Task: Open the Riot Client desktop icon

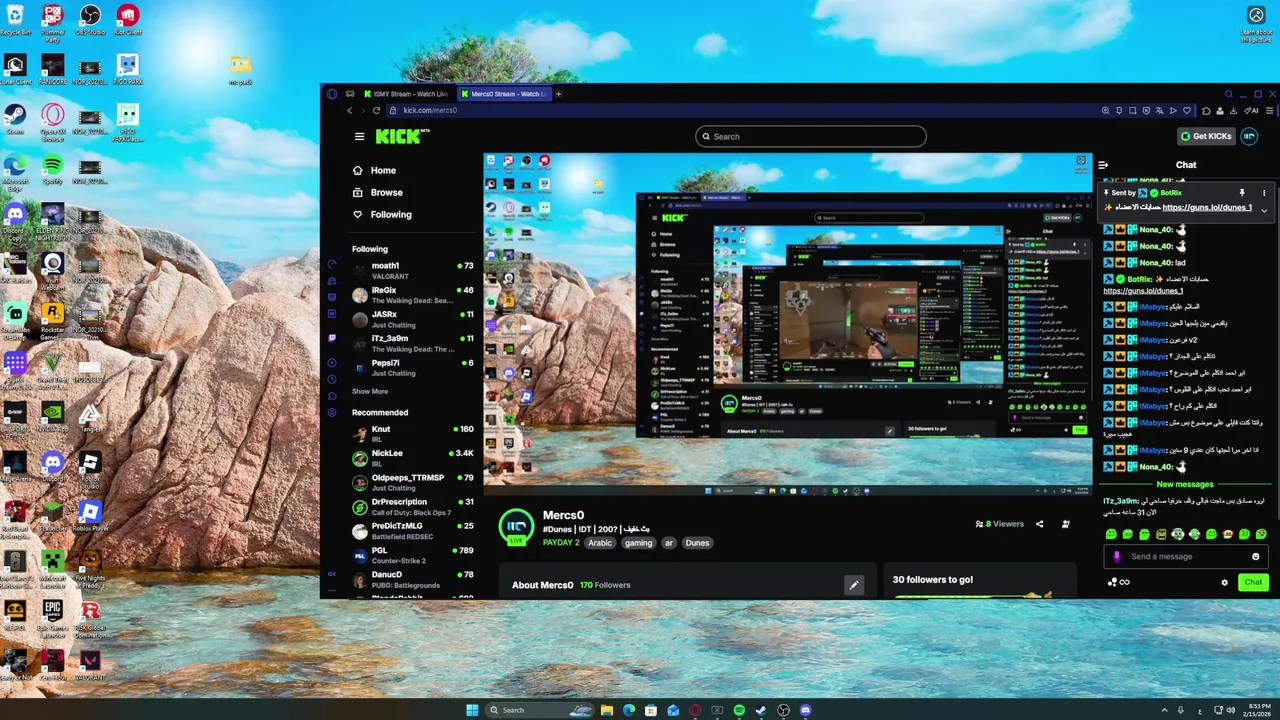Action: click(x=127, y=19)
